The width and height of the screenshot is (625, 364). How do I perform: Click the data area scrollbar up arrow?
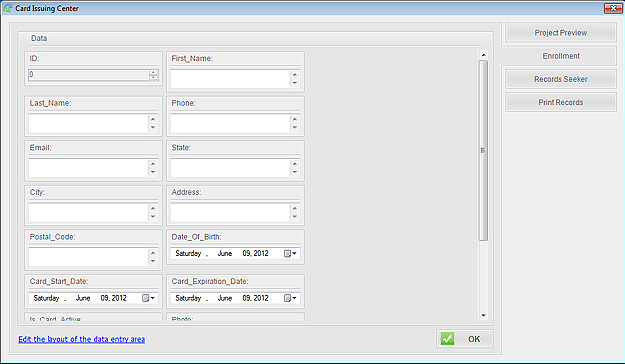[x=483, y=55]
